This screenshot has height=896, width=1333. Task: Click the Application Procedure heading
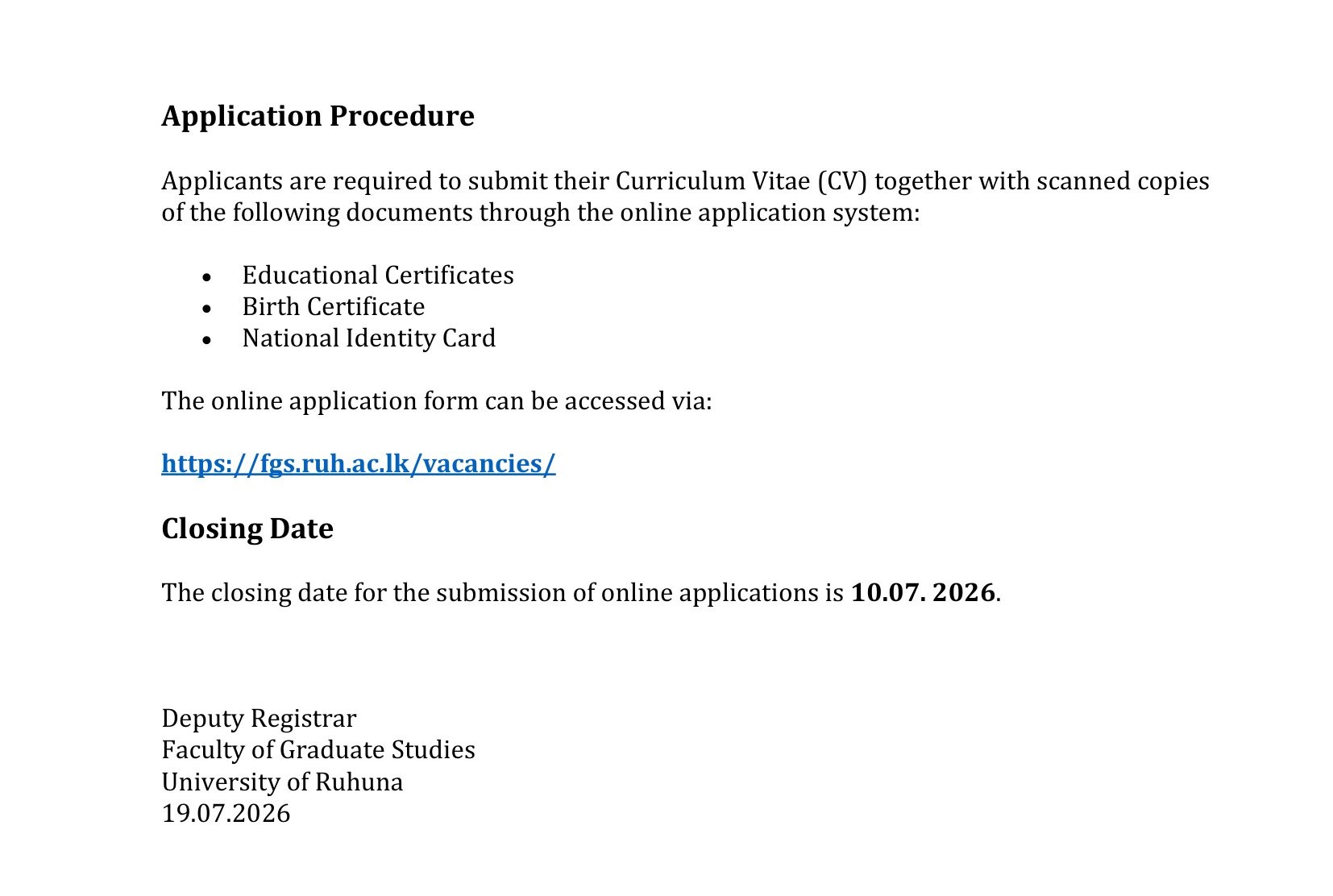(318, 116)
